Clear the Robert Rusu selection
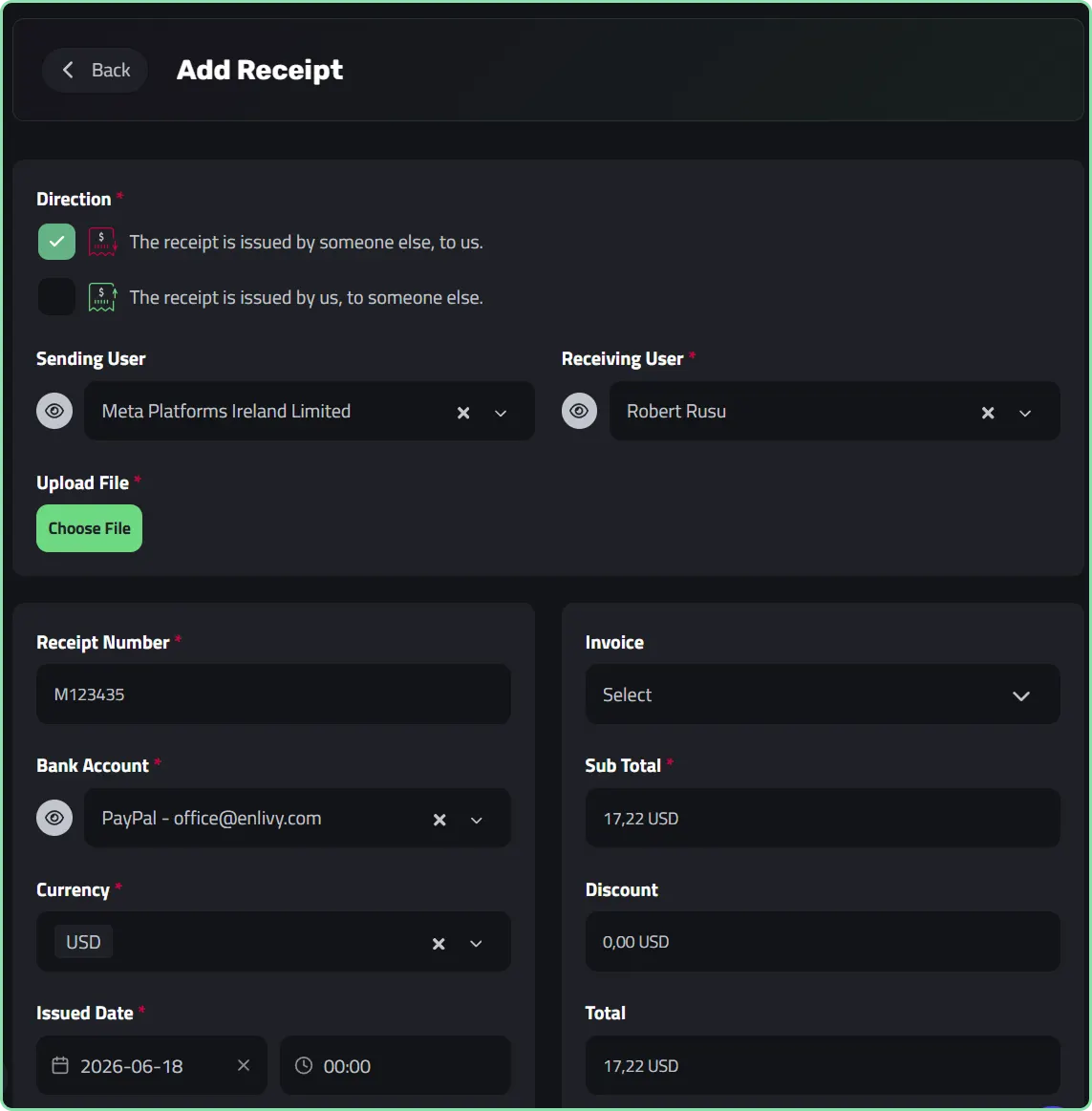1092x1111 pixels. click(988, 413)
